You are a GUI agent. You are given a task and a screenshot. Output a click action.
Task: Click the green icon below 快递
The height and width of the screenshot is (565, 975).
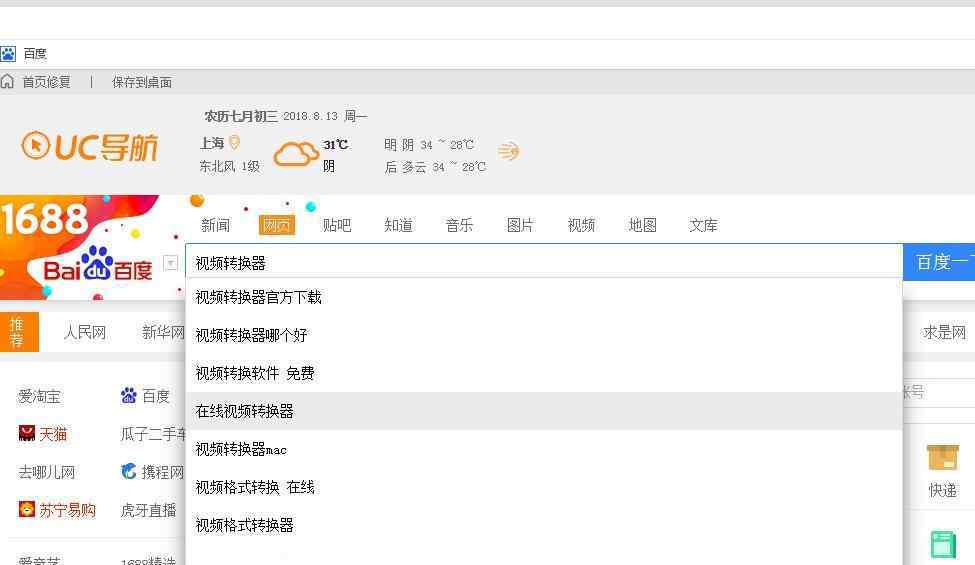[943, 544]
